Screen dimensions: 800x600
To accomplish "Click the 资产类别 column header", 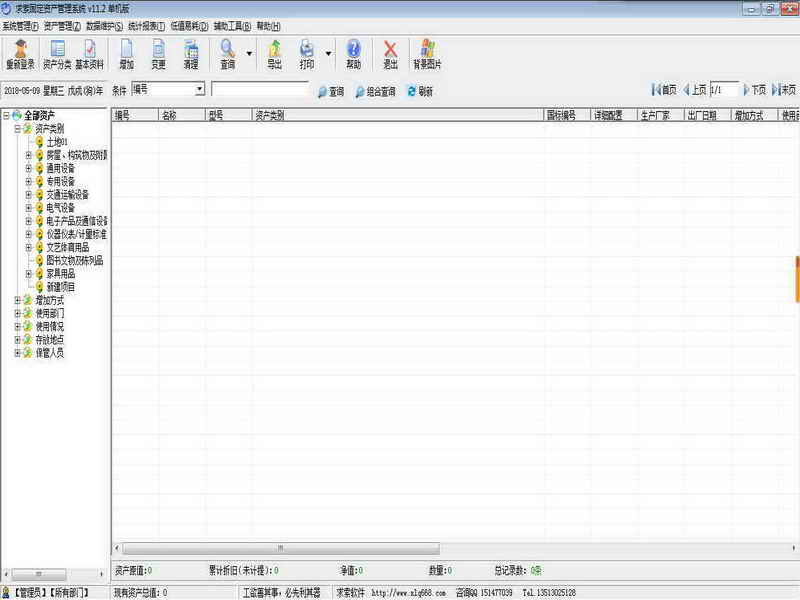I will (x=398, y=115).
